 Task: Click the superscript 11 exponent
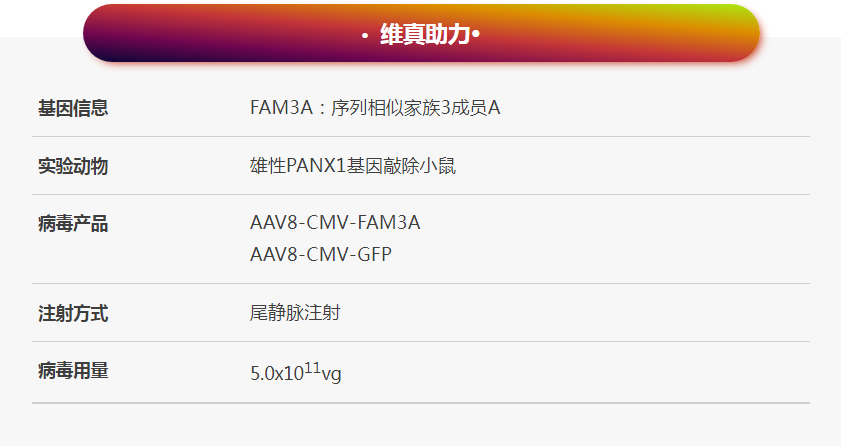pyautogui.click(x=312, y=368)
